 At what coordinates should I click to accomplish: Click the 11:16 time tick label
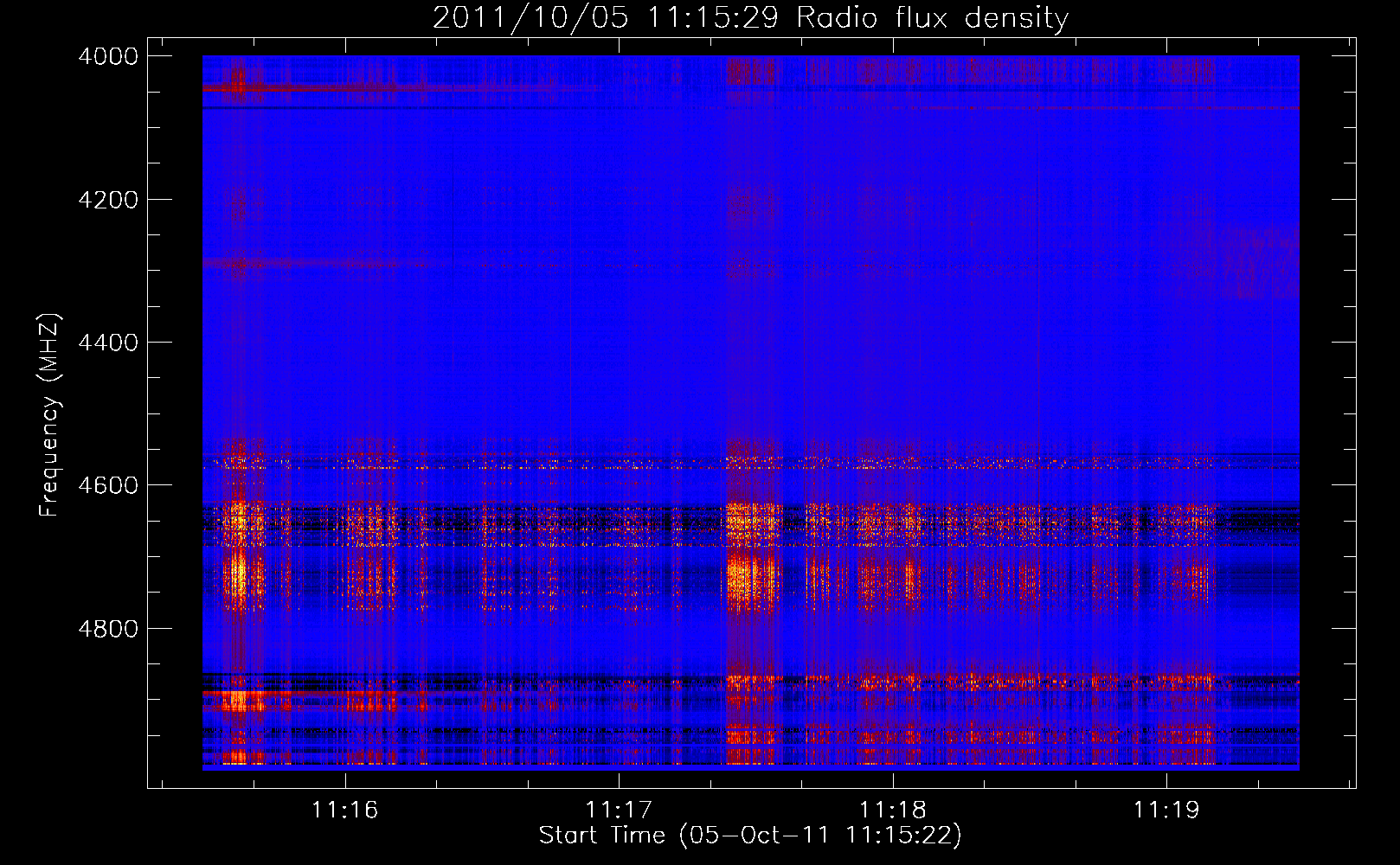tap(345, 810)
